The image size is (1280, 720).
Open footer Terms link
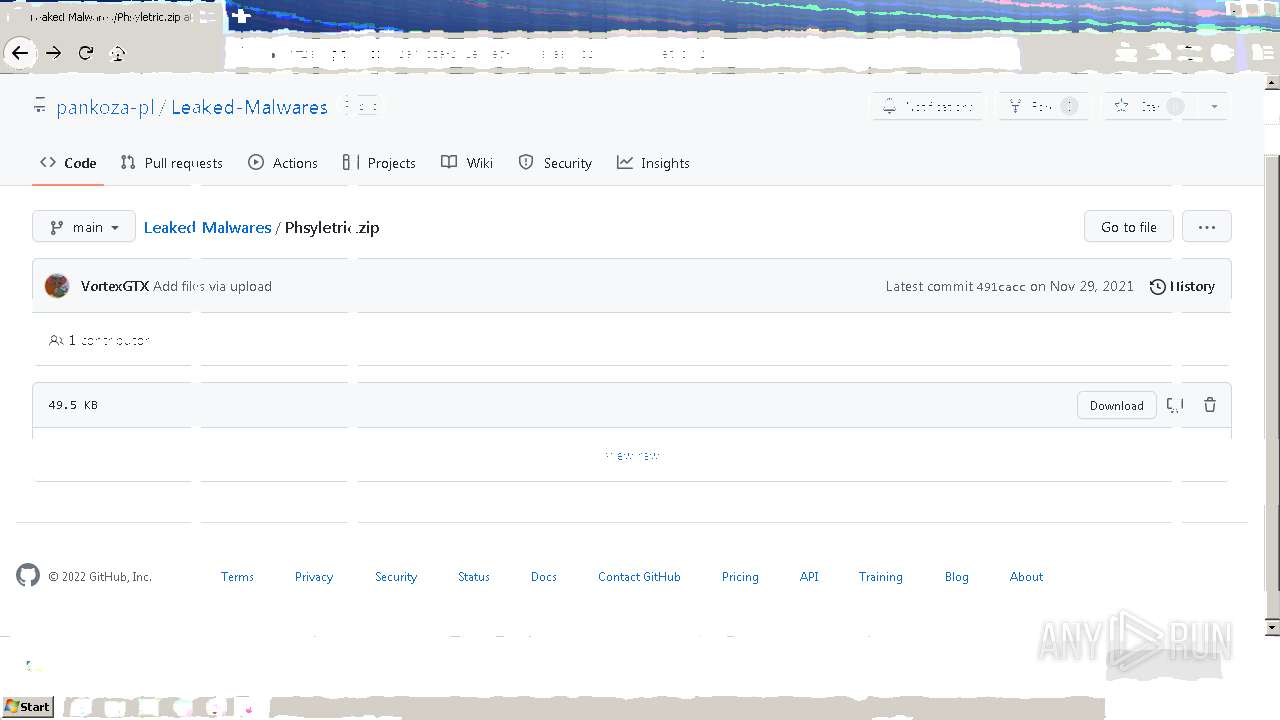click(237, 577)
